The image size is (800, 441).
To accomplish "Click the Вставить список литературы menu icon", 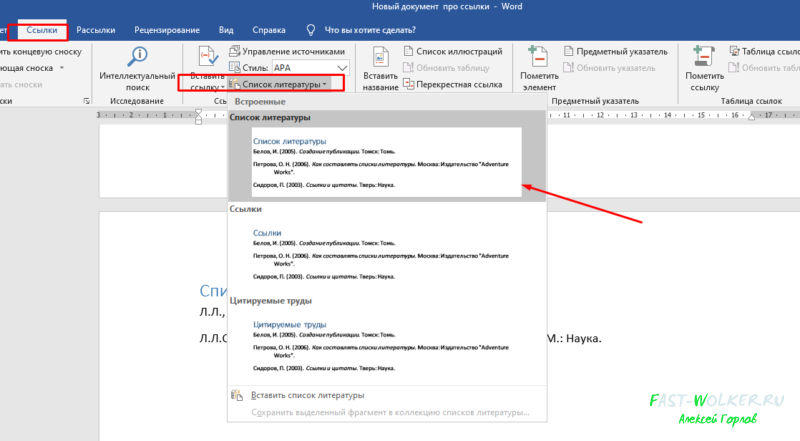I will pyautogui.click(x=237, y=395).
